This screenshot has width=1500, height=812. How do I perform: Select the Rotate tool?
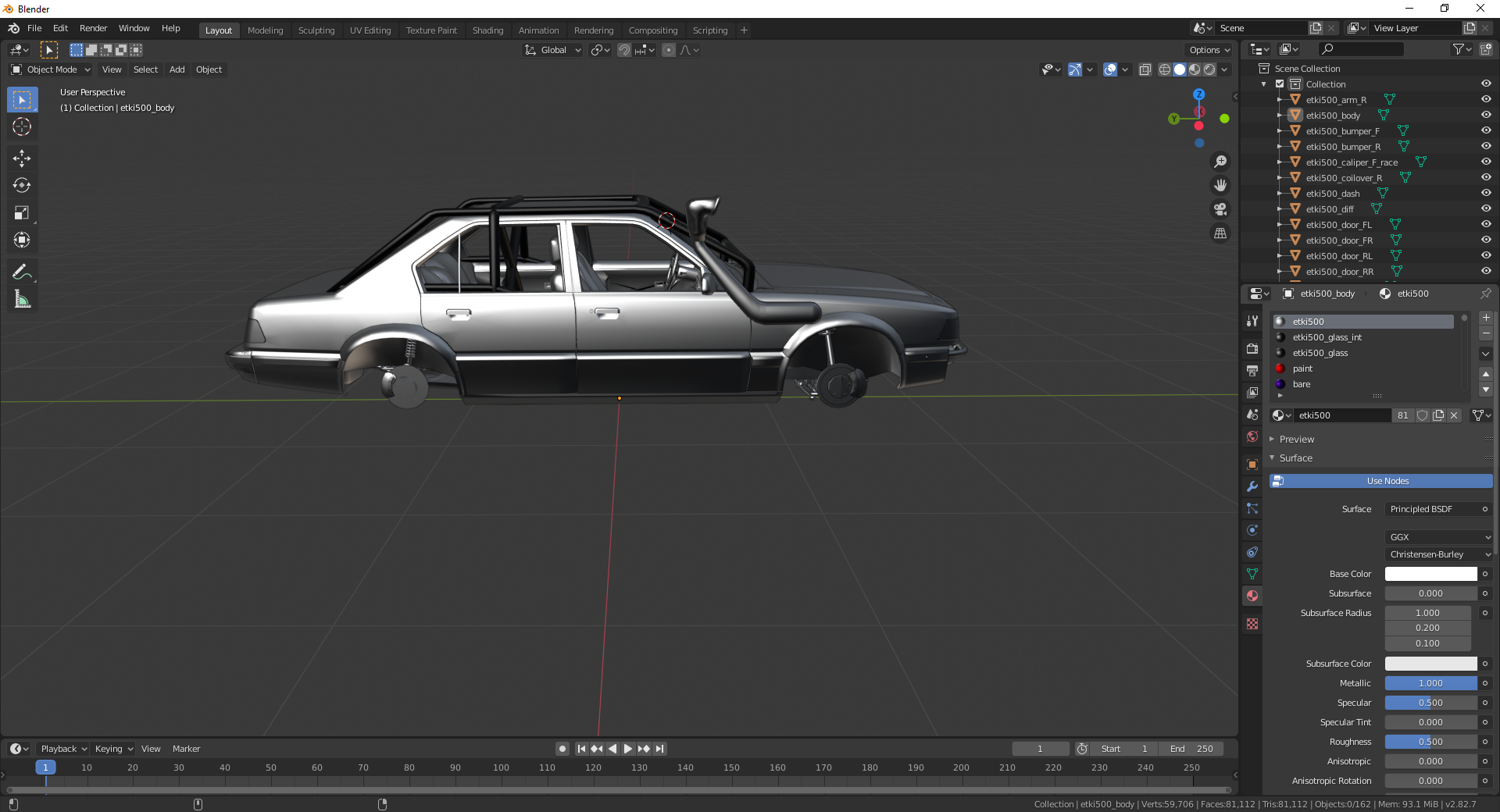coord(22,185)
